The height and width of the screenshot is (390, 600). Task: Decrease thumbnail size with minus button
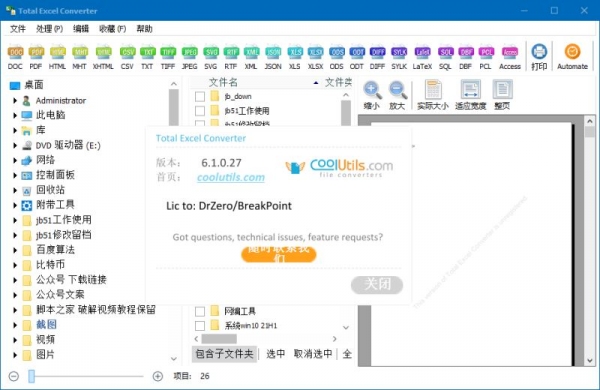pyautogui.click(x=14, y=377)
